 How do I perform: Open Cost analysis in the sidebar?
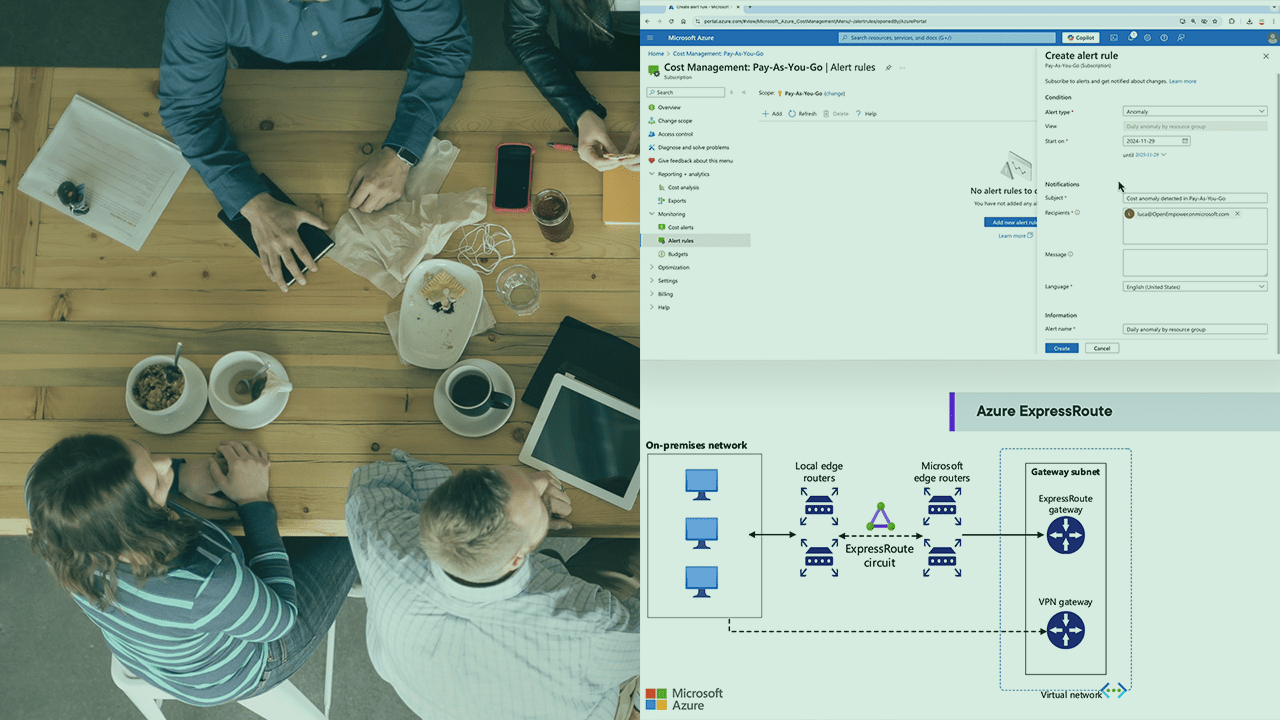pos(681,187)
